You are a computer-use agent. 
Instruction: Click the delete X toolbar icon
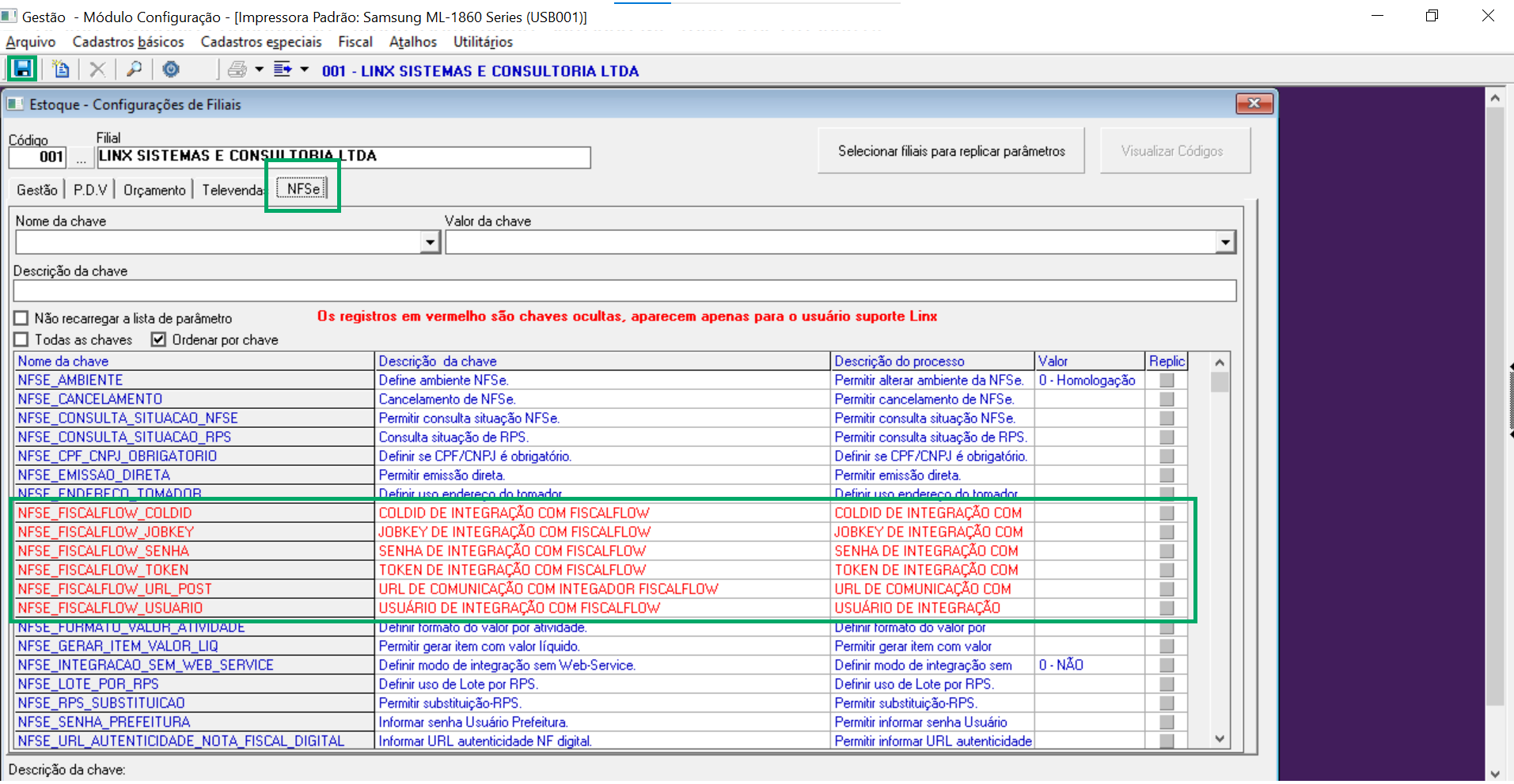(97, 70)
